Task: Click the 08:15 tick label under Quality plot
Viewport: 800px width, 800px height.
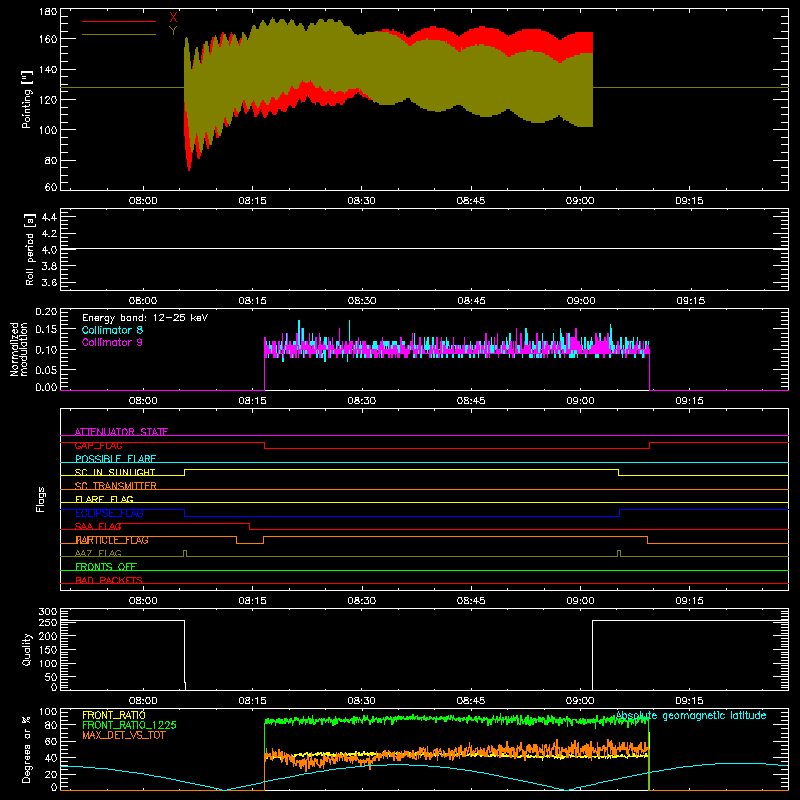Action: [253, 701]
